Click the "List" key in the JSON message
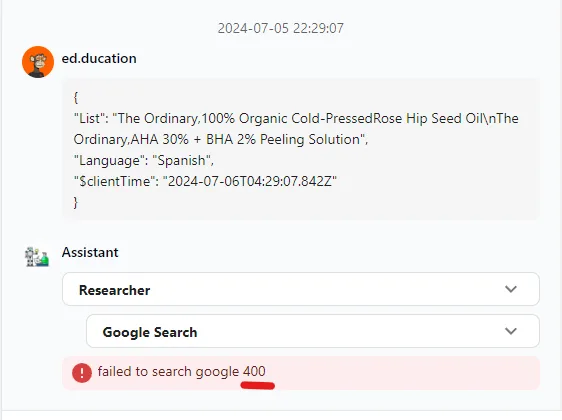The height and width of the screenshot is (420, 562). [x=91, y=118]
